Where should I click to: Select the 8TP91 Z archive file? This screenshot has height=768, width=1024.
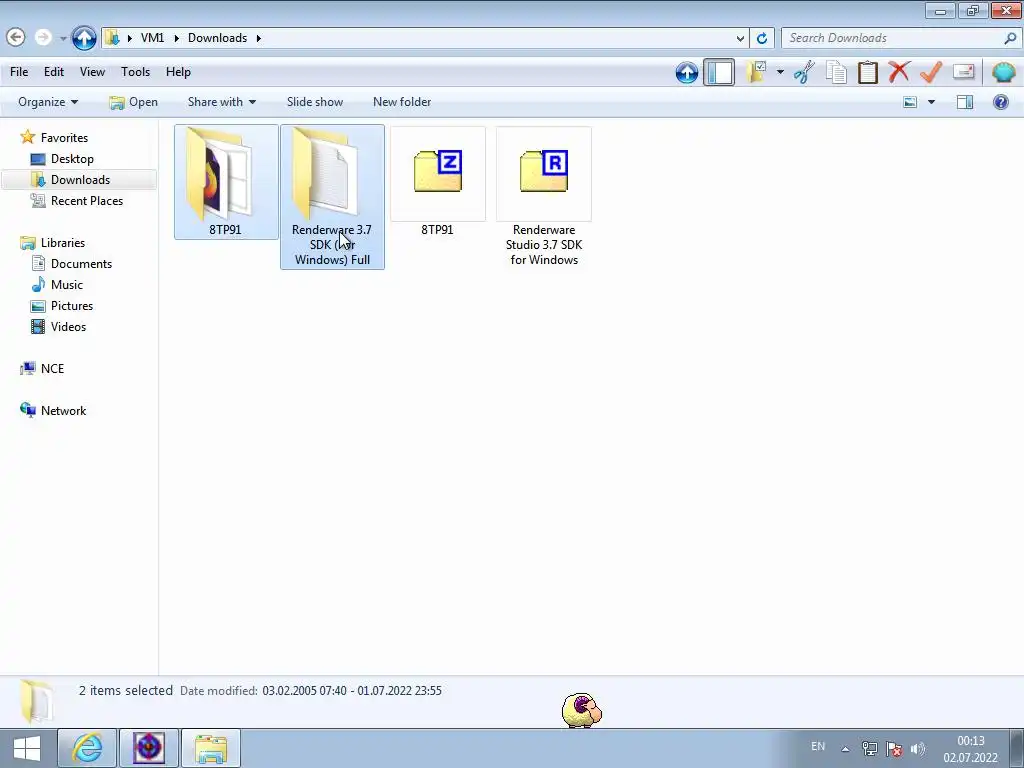[x=438, y=182]
